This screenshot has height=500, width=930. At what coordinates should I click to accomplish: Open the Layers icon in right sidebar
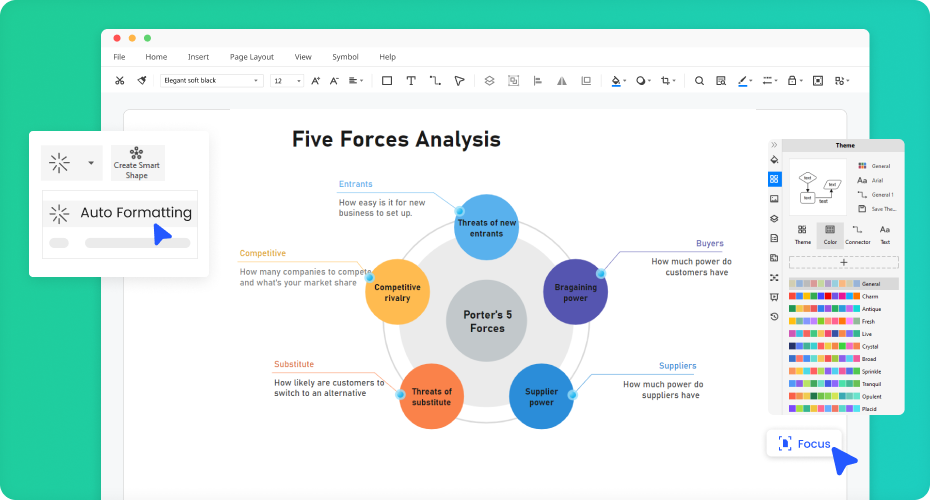click(x=774, y=219)
